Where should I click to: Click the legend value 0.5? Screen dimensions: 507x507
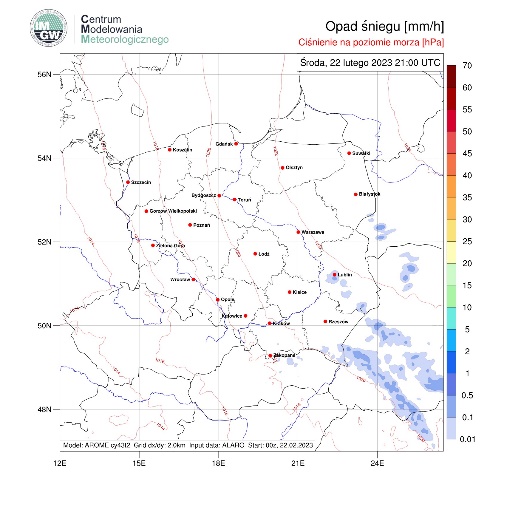pyautogui.click(x=467, y=395)
